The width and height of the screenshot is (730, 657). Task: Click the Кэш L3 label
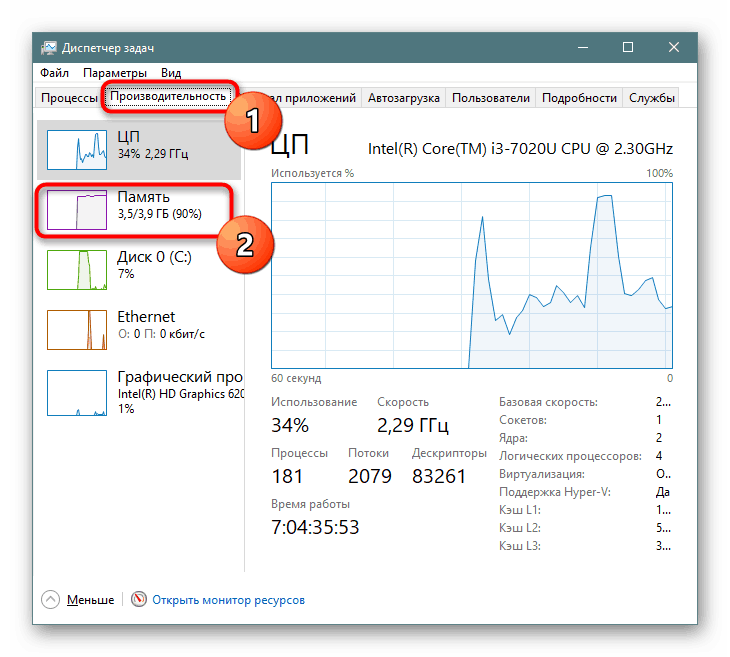(x=520, y=546)
